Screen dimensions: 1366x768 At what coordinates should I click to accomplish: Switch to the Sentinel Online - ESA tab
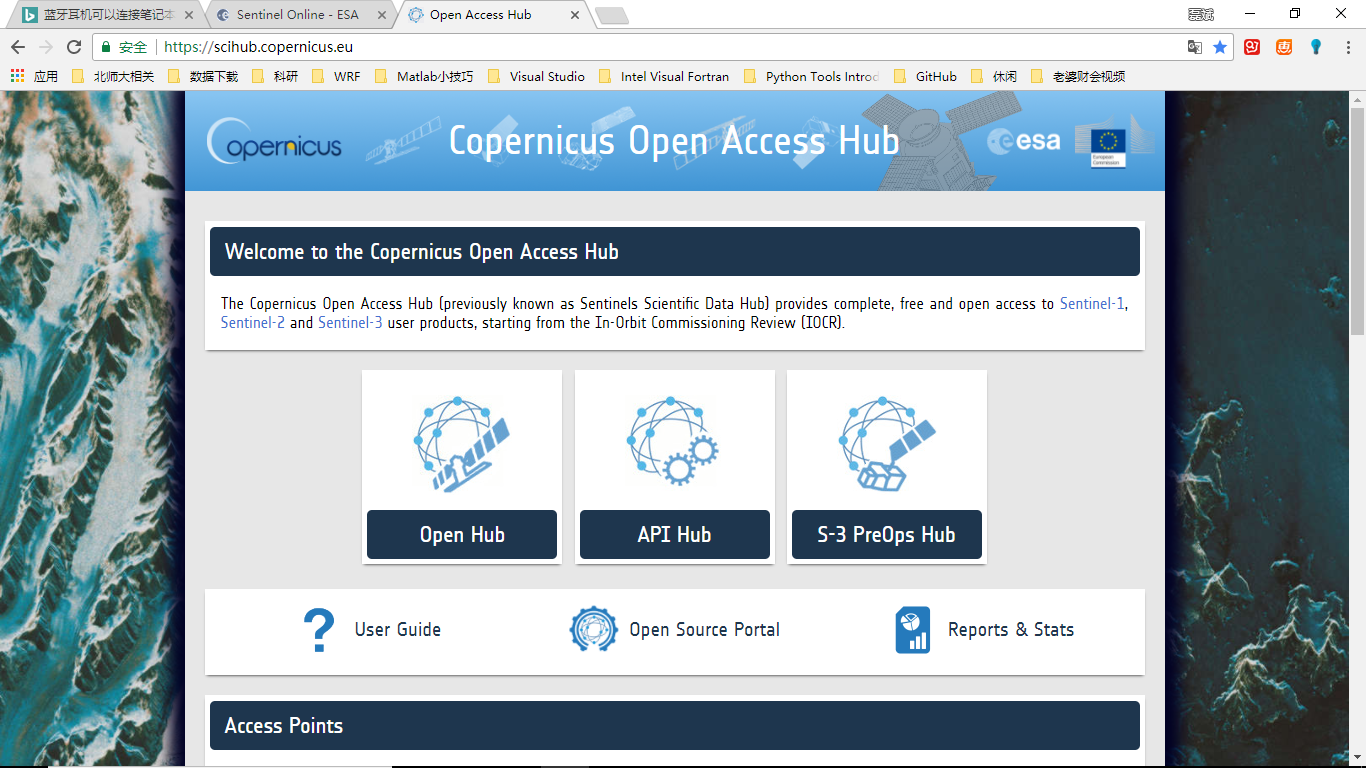[297, 15]
